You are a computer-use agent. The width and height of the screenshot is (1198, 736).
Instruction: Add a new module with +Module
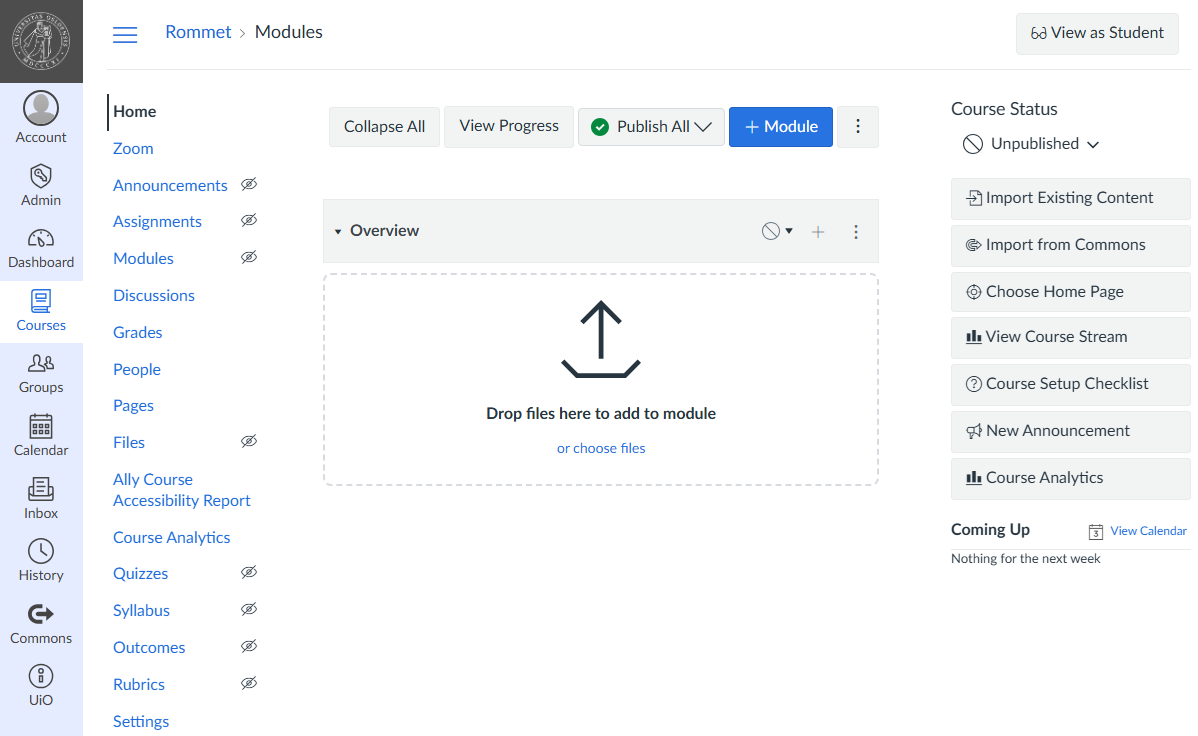point(781,127)
